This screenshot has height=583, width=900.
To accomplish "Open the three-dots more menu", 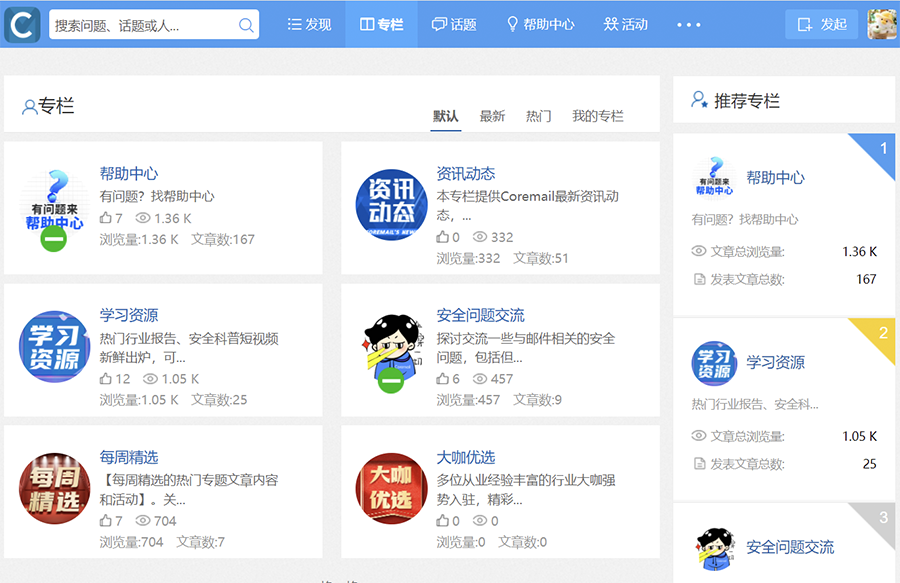I will pyautogui.click(x=689, y=25).
